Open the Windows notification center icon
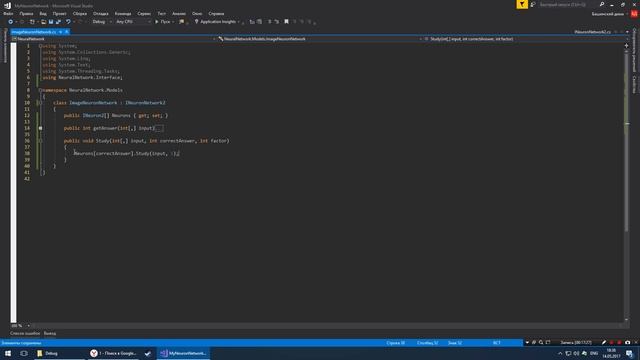This screenshot has width=640, height=360. tap(629, 353)
